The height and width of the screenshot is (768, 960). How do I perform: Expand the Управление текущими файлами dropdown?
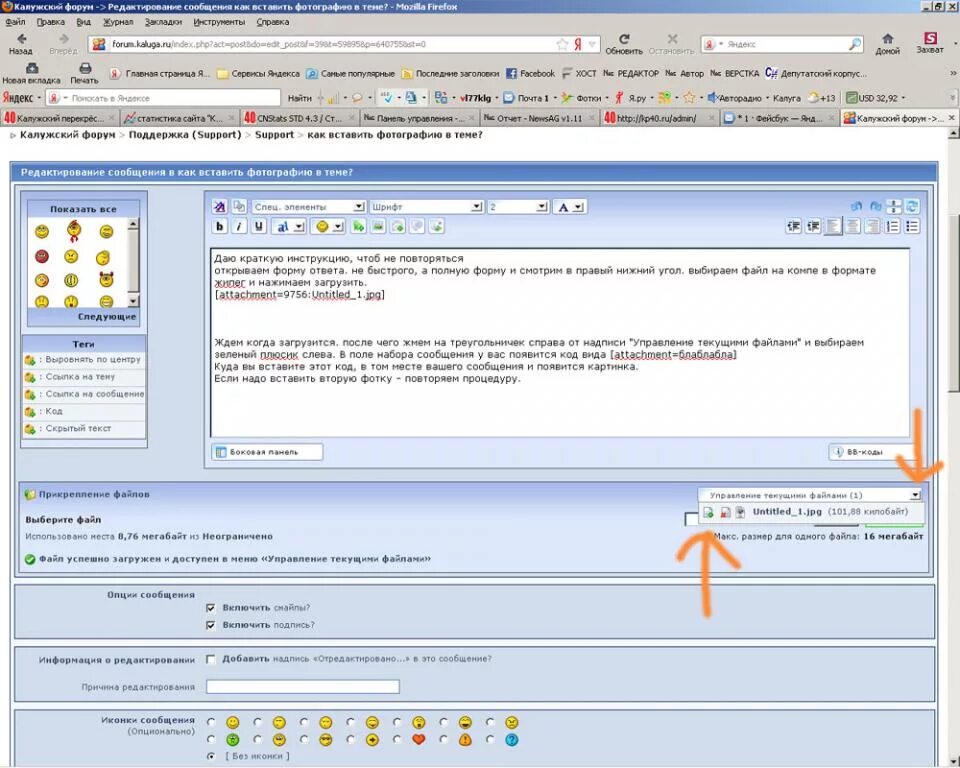915,495
